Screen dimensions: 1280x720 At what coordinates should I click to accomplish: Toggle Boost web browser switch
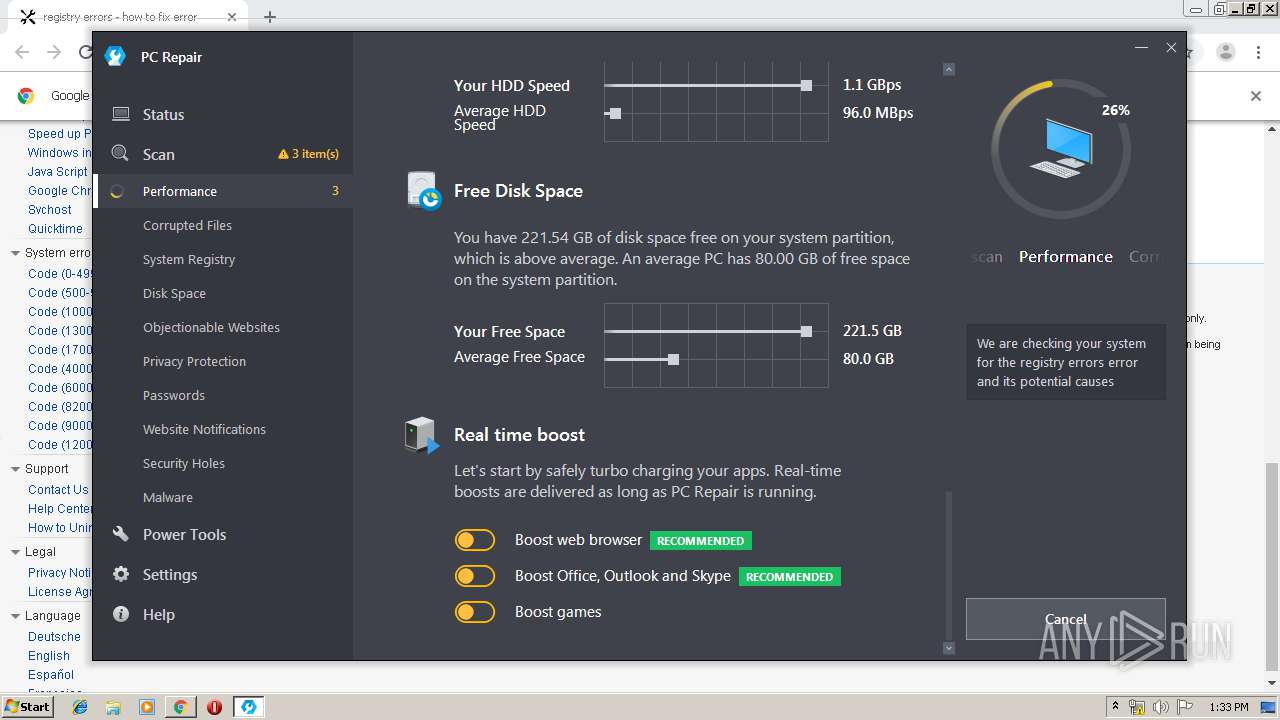(475, 540)
